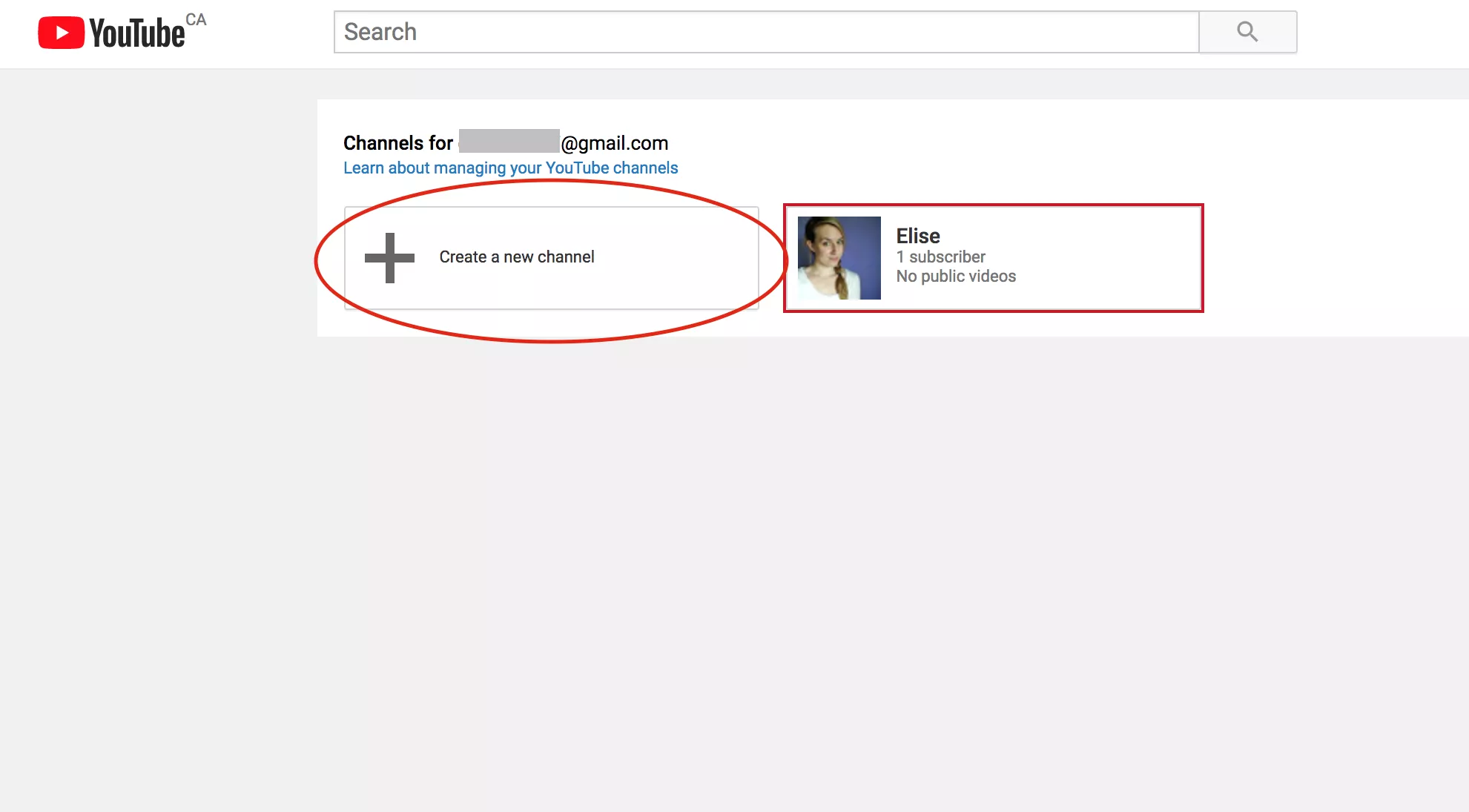
Task: Click the '@gmail.com' email text
Action: point(615,143)
